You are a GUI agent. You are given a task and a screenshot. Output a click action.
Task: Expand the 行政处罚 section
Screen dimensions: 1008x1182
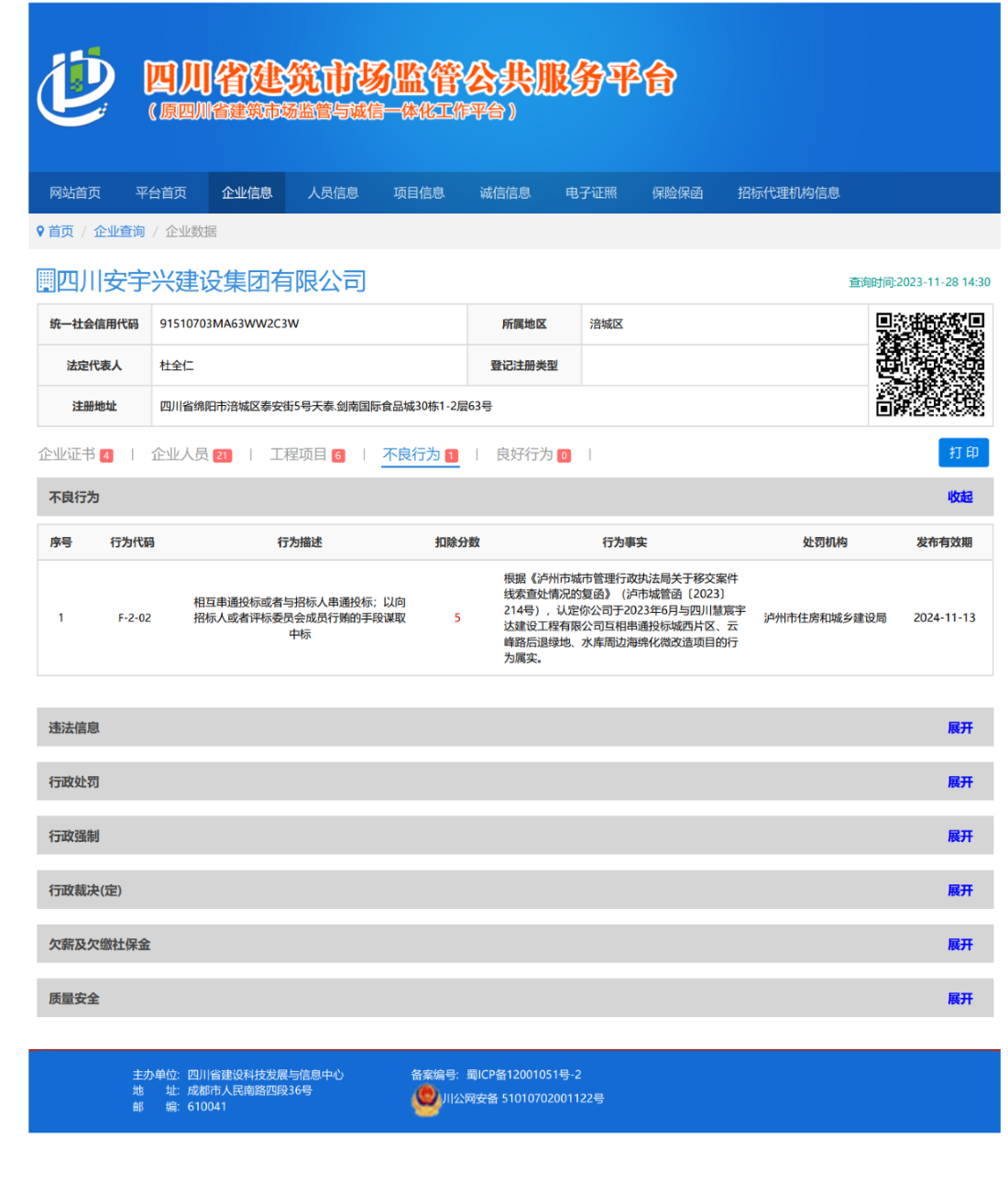point(960,782)
